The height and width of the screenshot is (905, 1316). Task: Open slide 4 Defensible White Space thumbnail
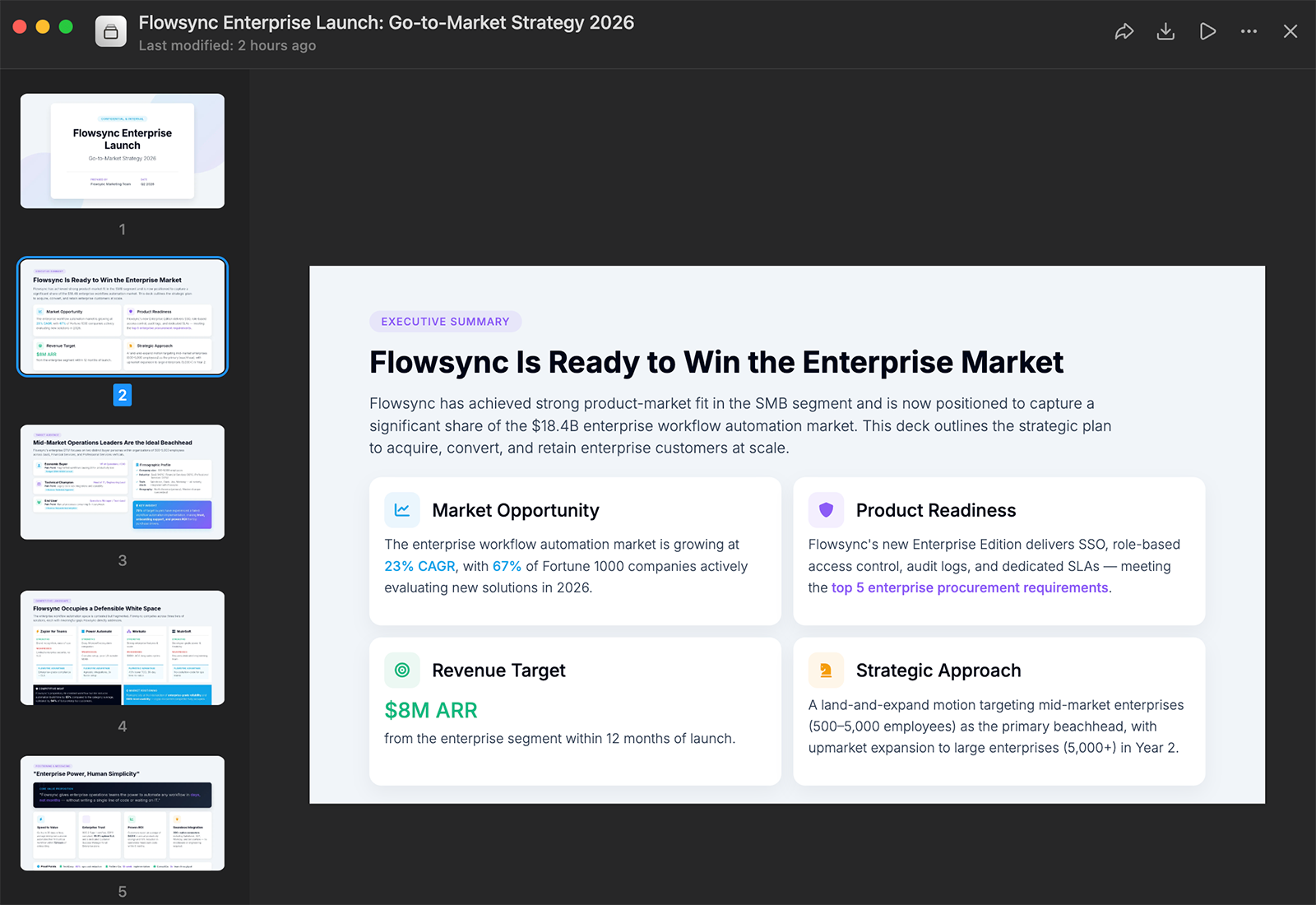point(123,647)
